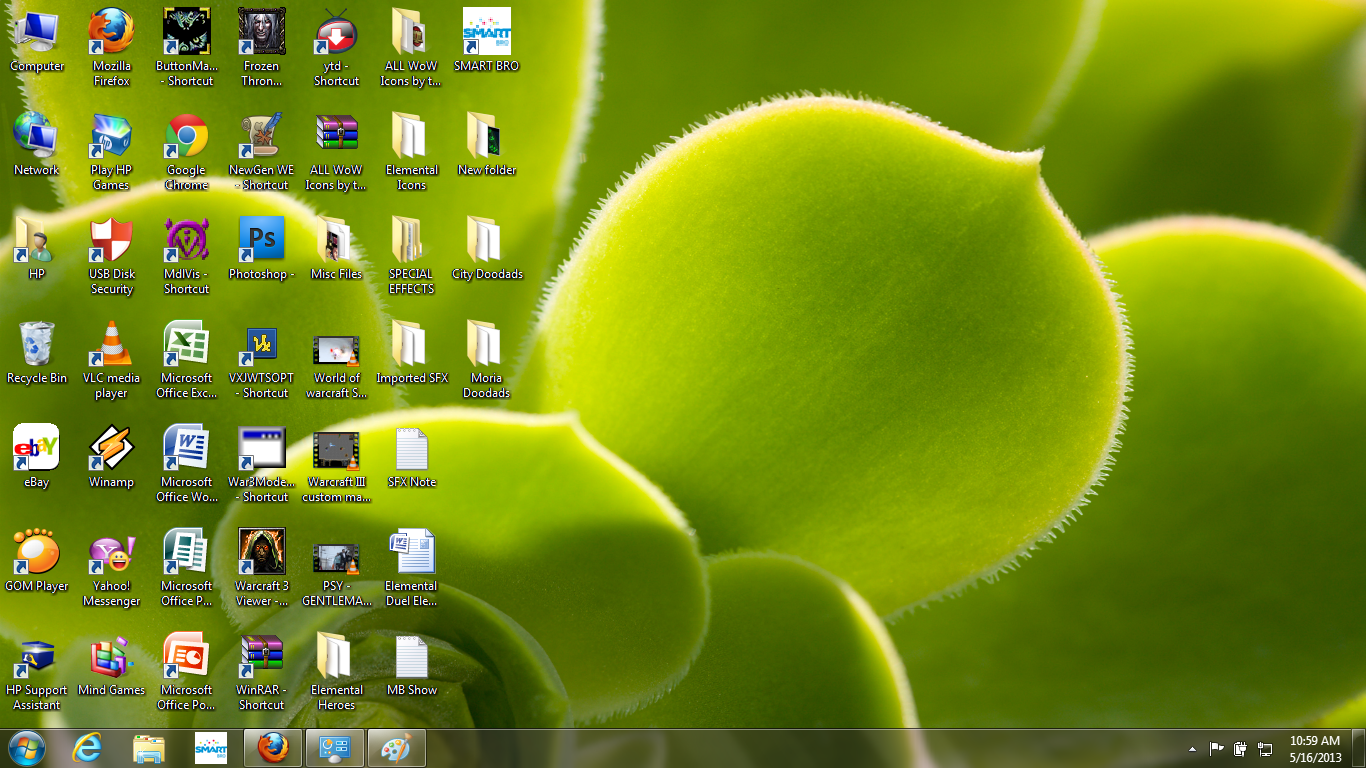Select the Moria Doodads folder

(x=487, y=359)
